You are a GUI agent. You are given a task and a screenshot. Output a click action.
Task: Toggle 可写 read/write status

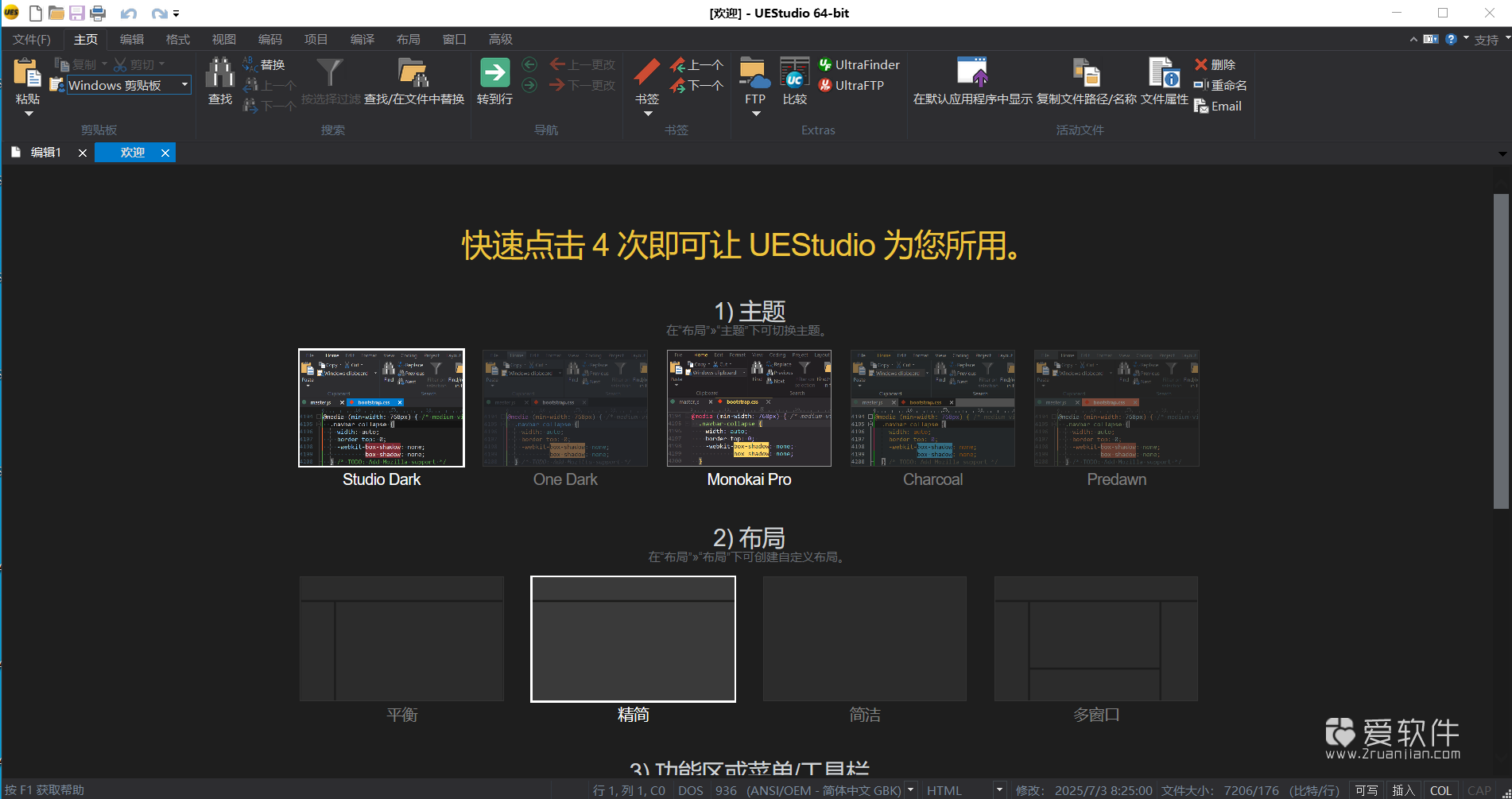pos(1367,790)
